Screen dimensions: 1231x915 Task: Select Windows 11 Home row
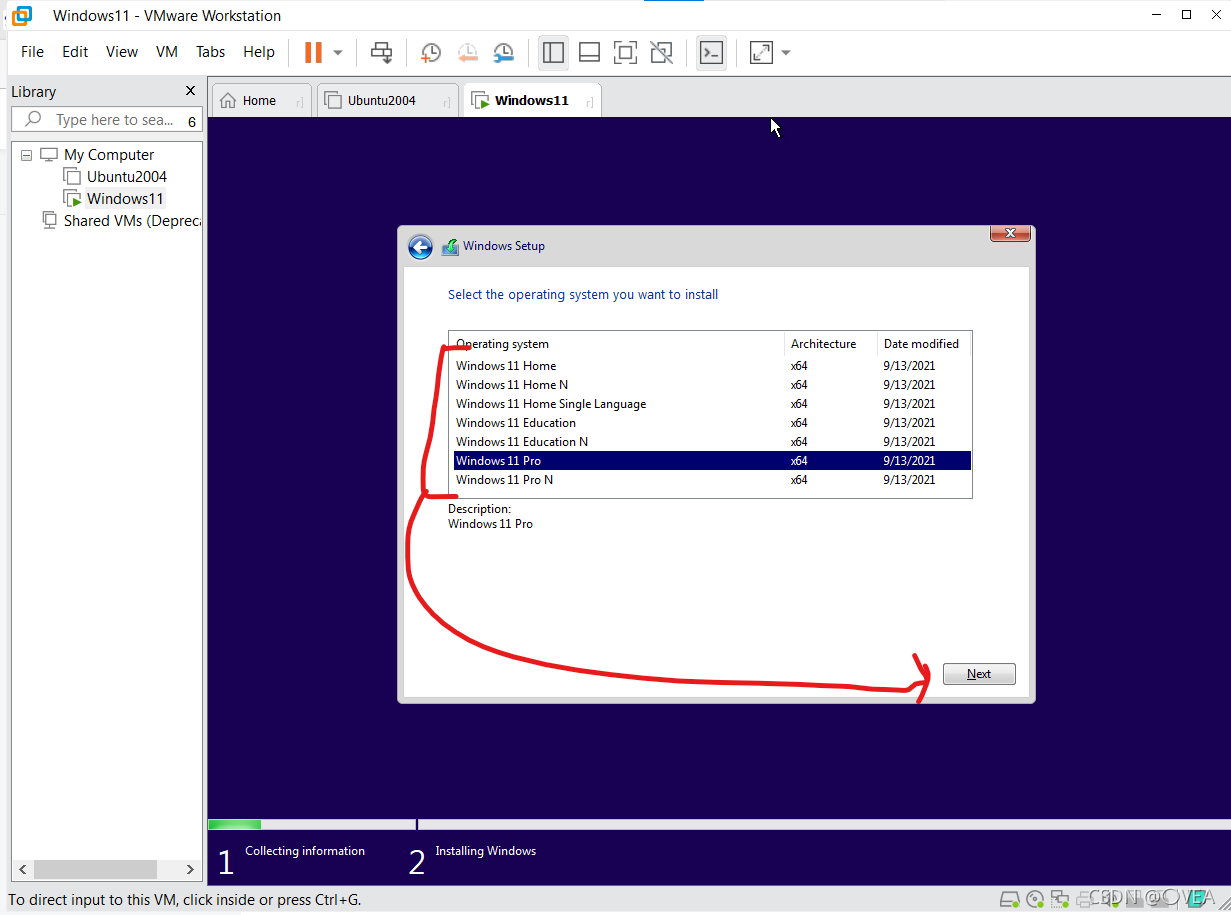tap(712, 366)
